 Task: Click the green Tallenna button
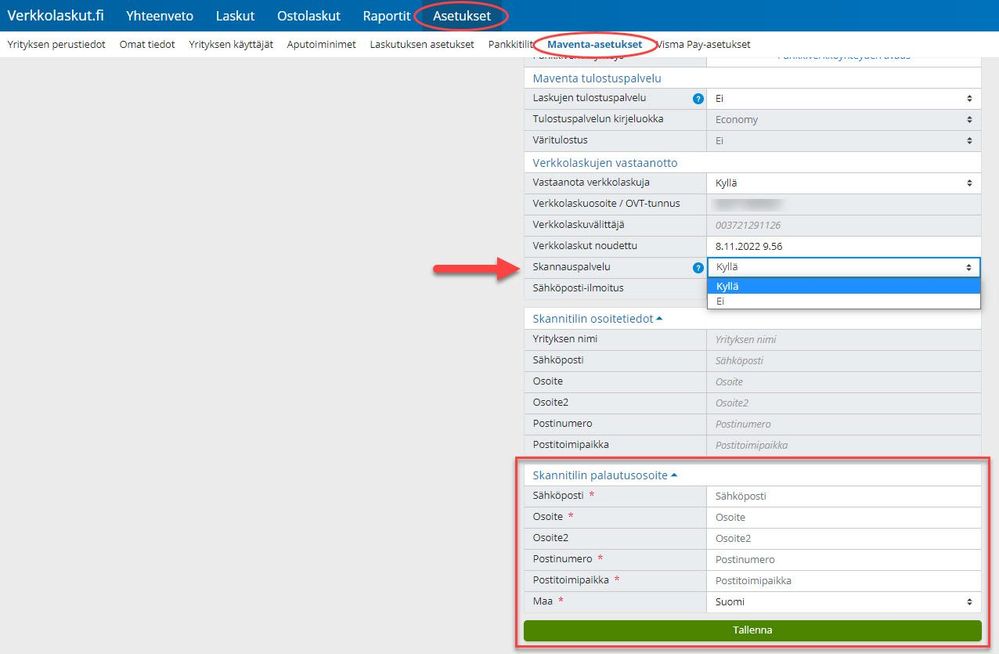(x=752, y=630)
